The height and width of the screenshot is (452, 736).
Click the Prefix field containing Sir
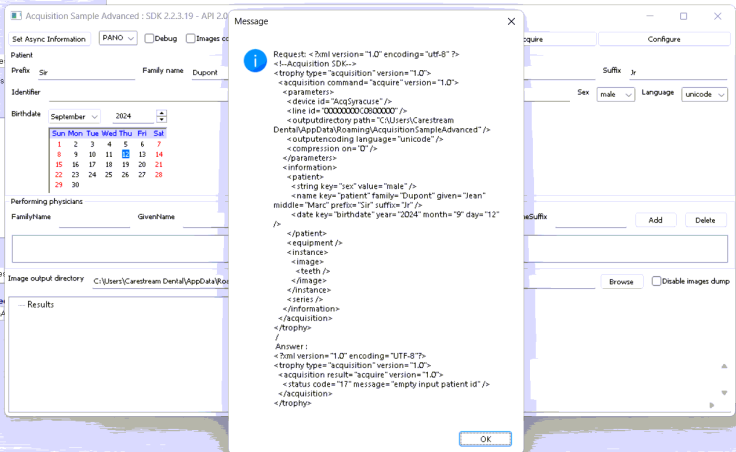[86, 73]
